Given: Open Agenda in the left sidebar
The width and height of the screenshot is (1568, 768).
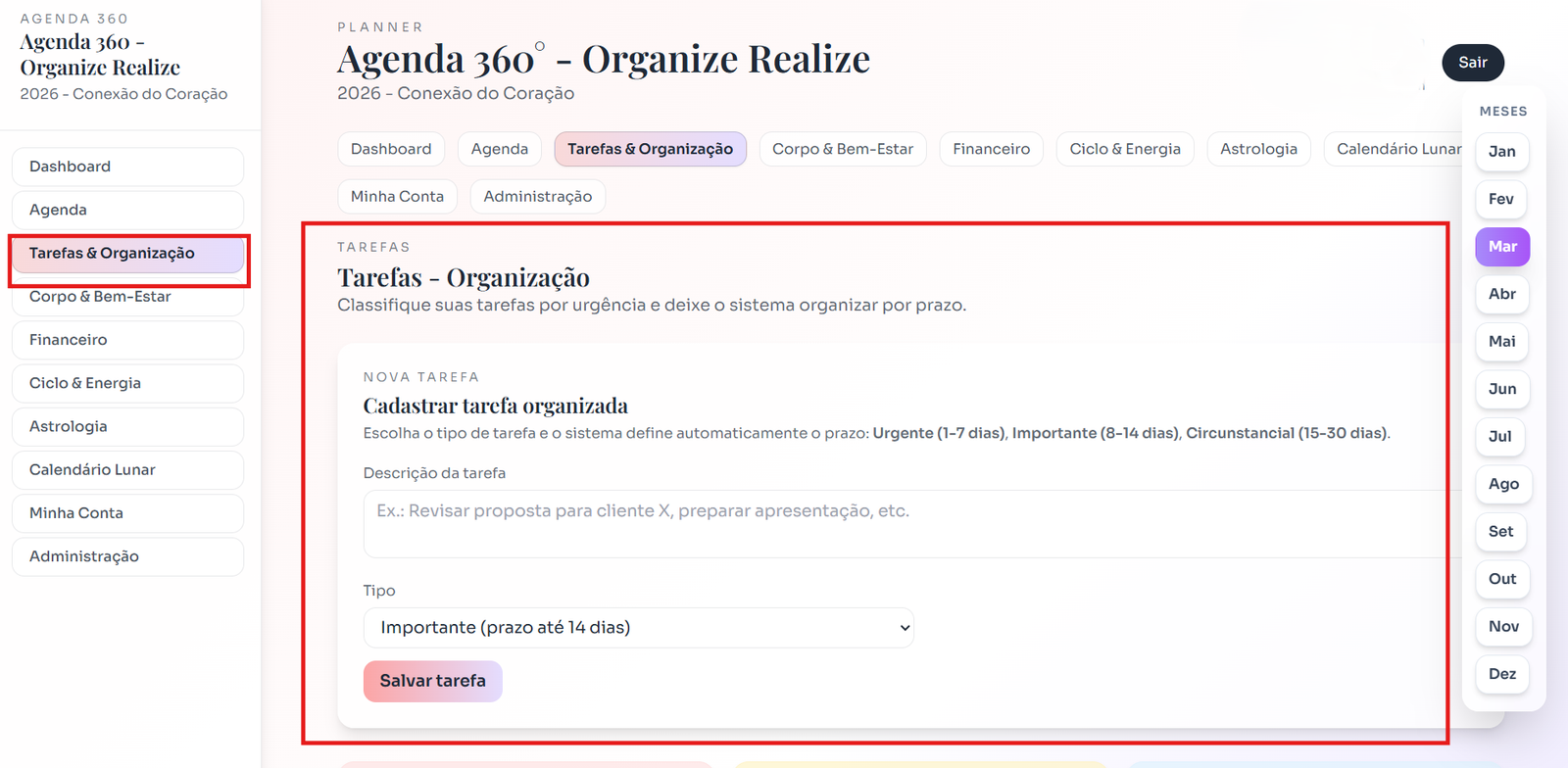Looking at the screenshot, I should point(127,210).
